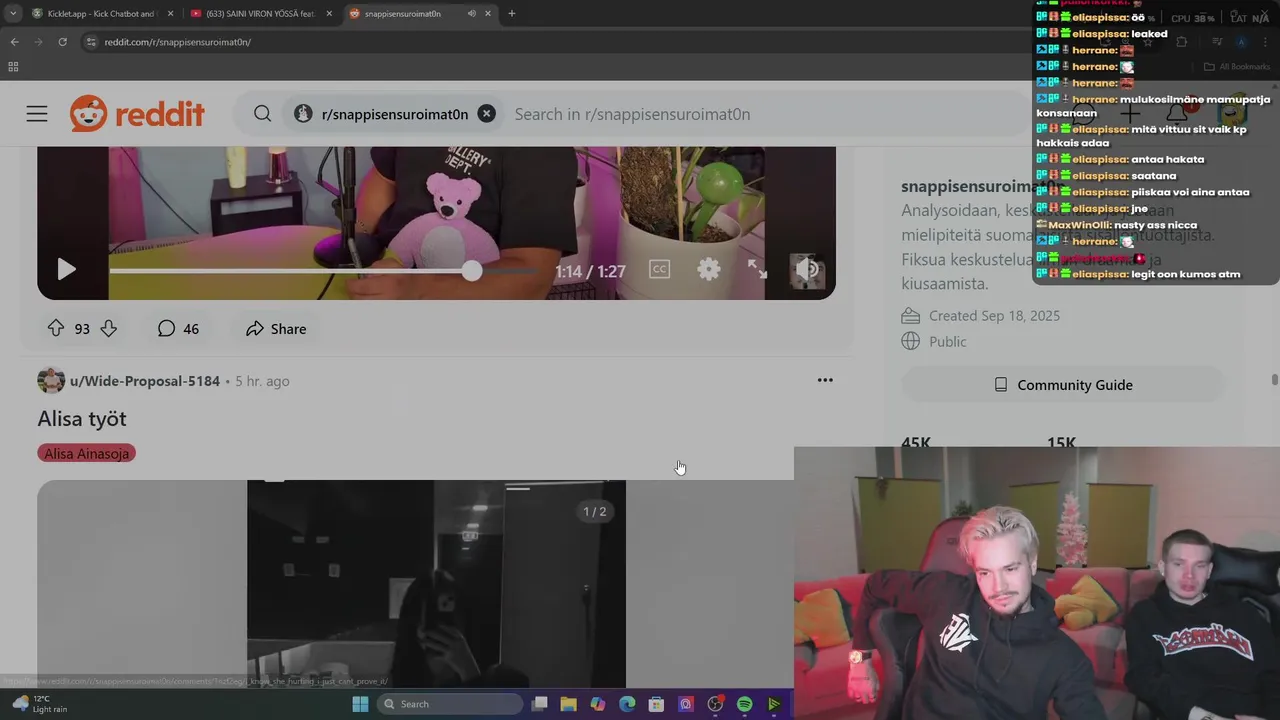The image size is (1280, 720).
Task: Open the Alisa työt gallery image
Action: (x=436, y=583)
